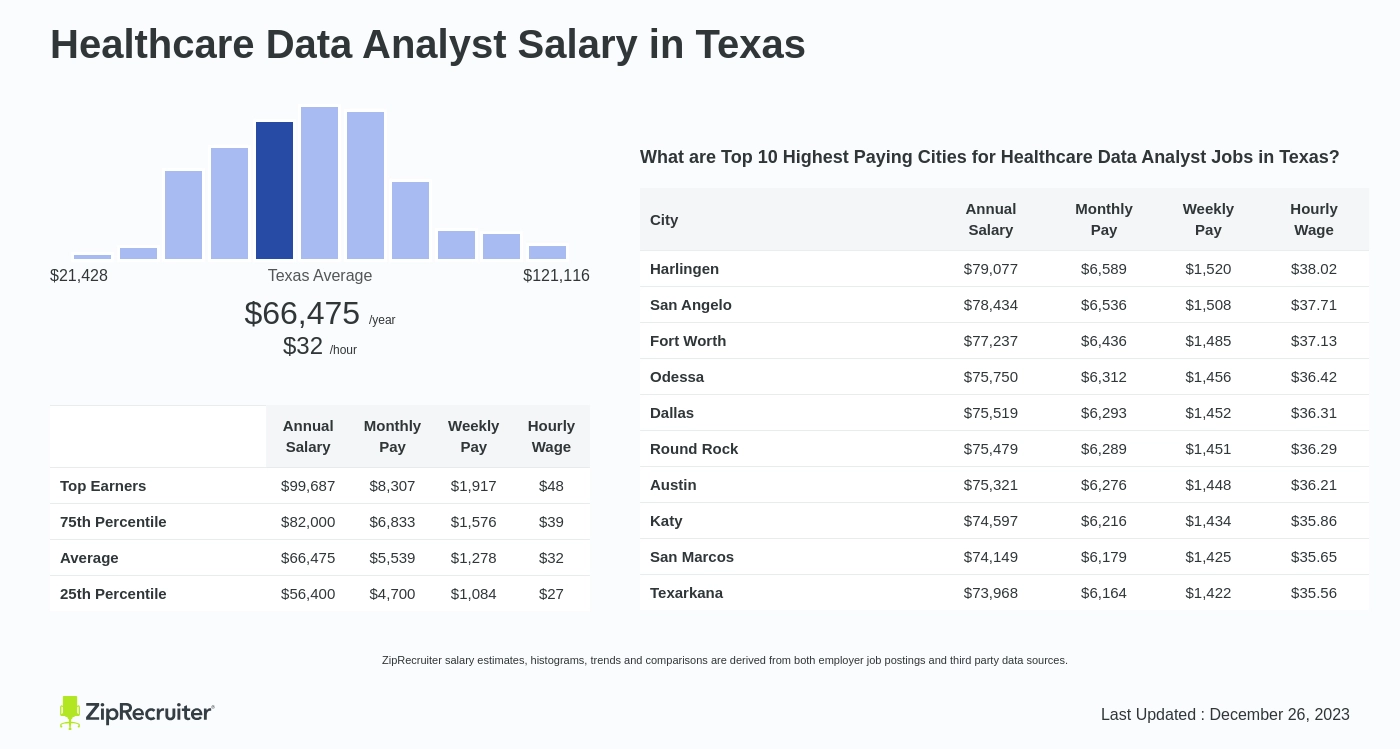The width and height of the screenshot is (1400, 749).
Task: Select San Angelo annual salary $78,434
Action: click(x=991, y=304)
